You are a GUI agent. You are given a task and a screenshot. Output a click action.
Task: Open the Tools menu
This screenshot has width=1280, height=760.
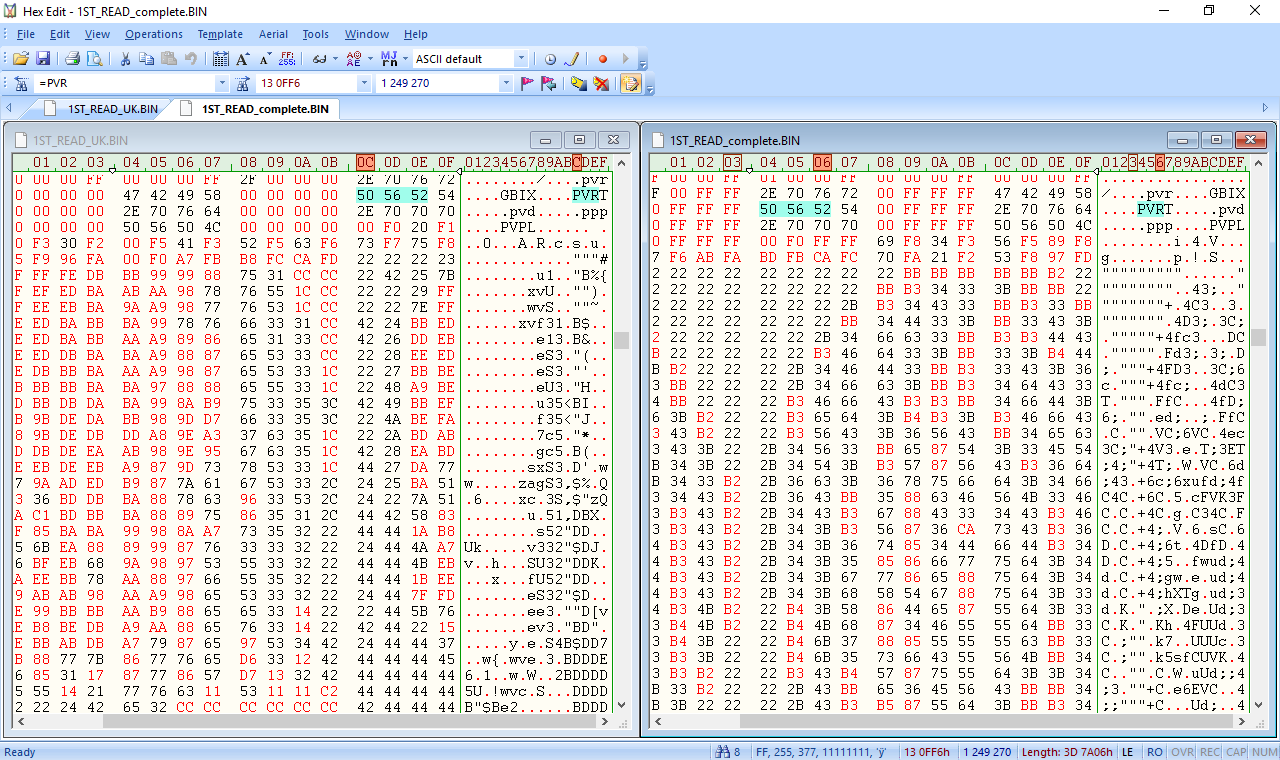(316, 34)
